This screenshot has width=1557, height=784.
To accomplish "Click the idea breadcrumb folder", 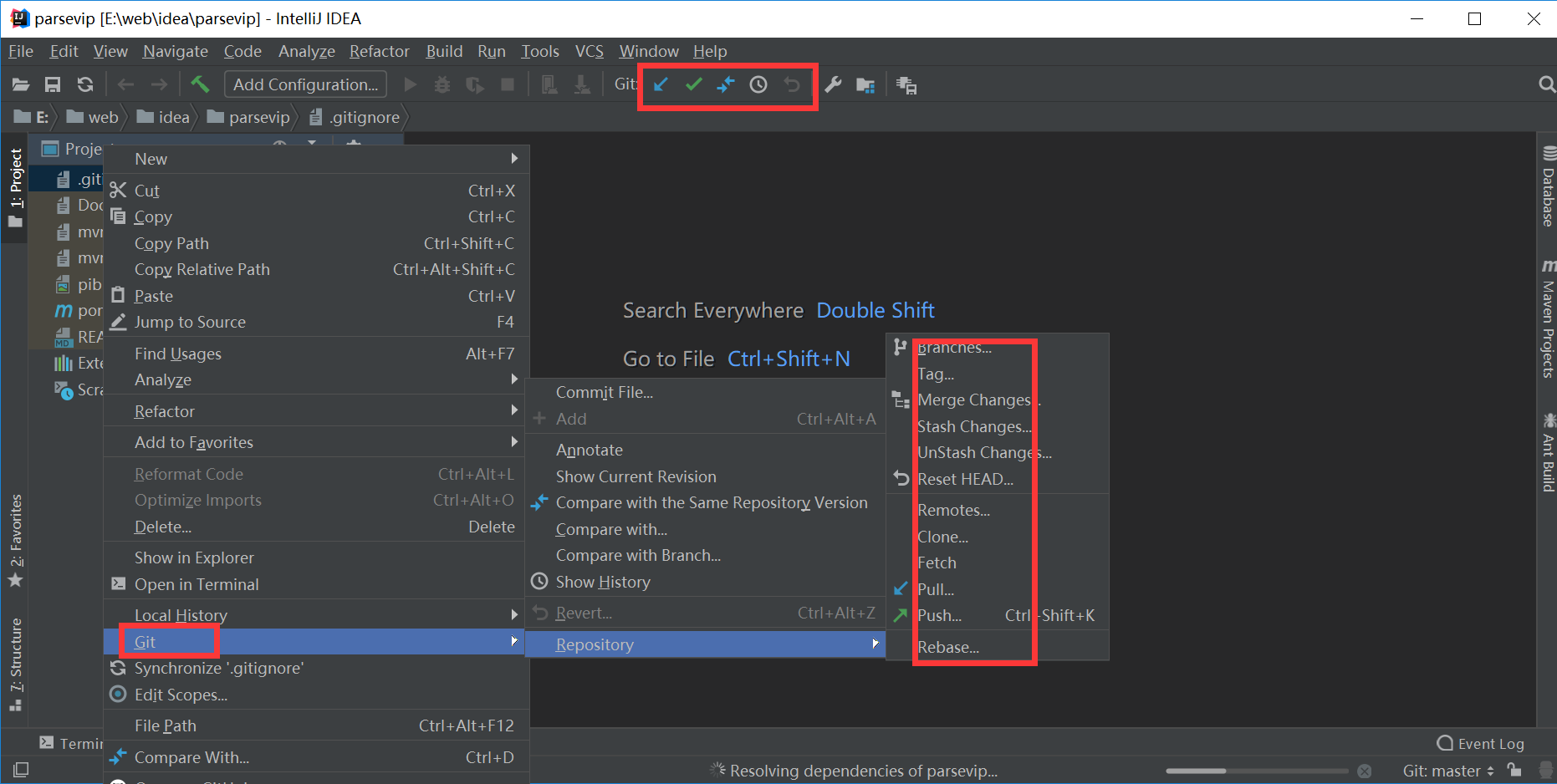I will [163, 117].
